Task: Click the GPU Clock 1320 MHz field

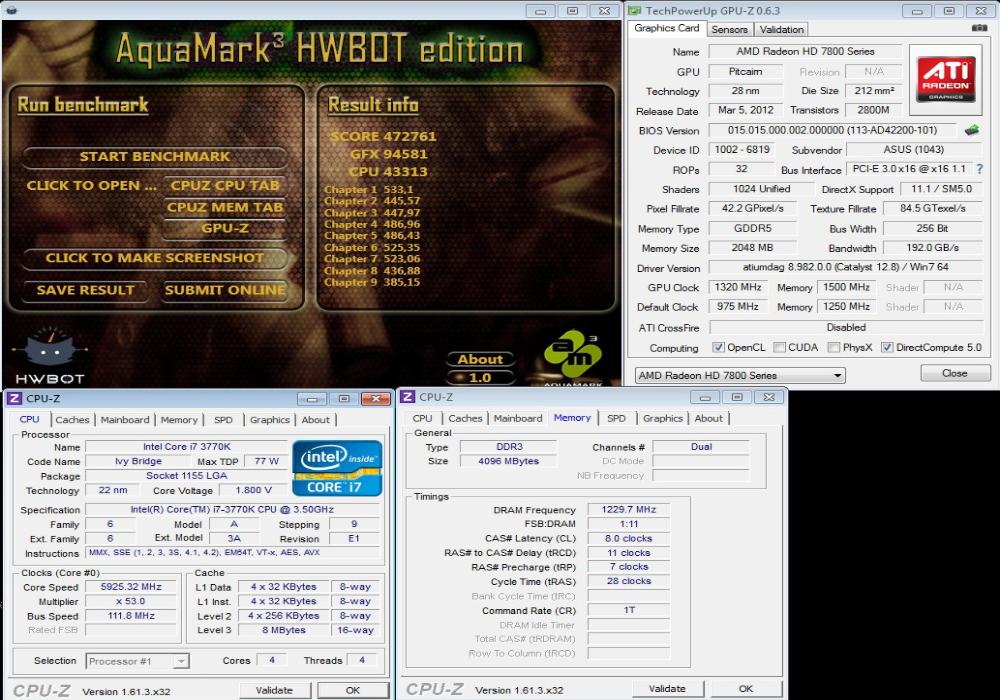Action: (738, 288)
